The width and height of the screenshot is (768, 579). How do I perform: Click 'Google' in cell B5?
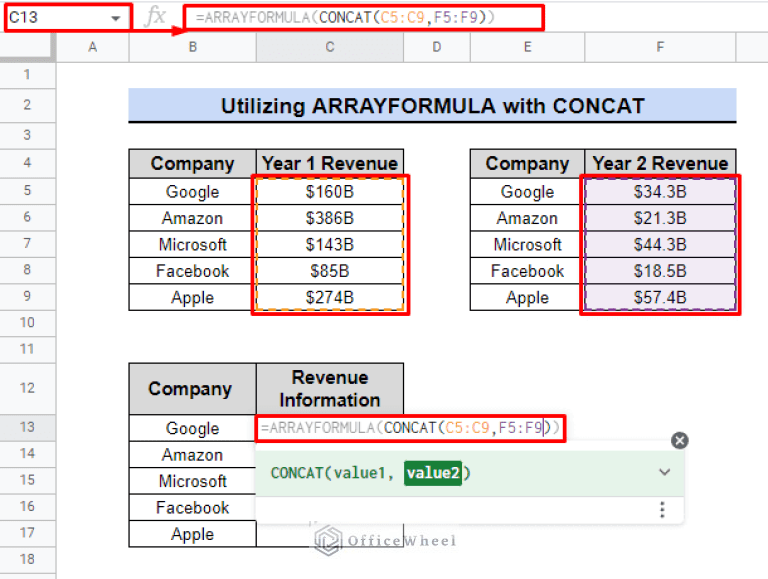(x=192, y=192)
